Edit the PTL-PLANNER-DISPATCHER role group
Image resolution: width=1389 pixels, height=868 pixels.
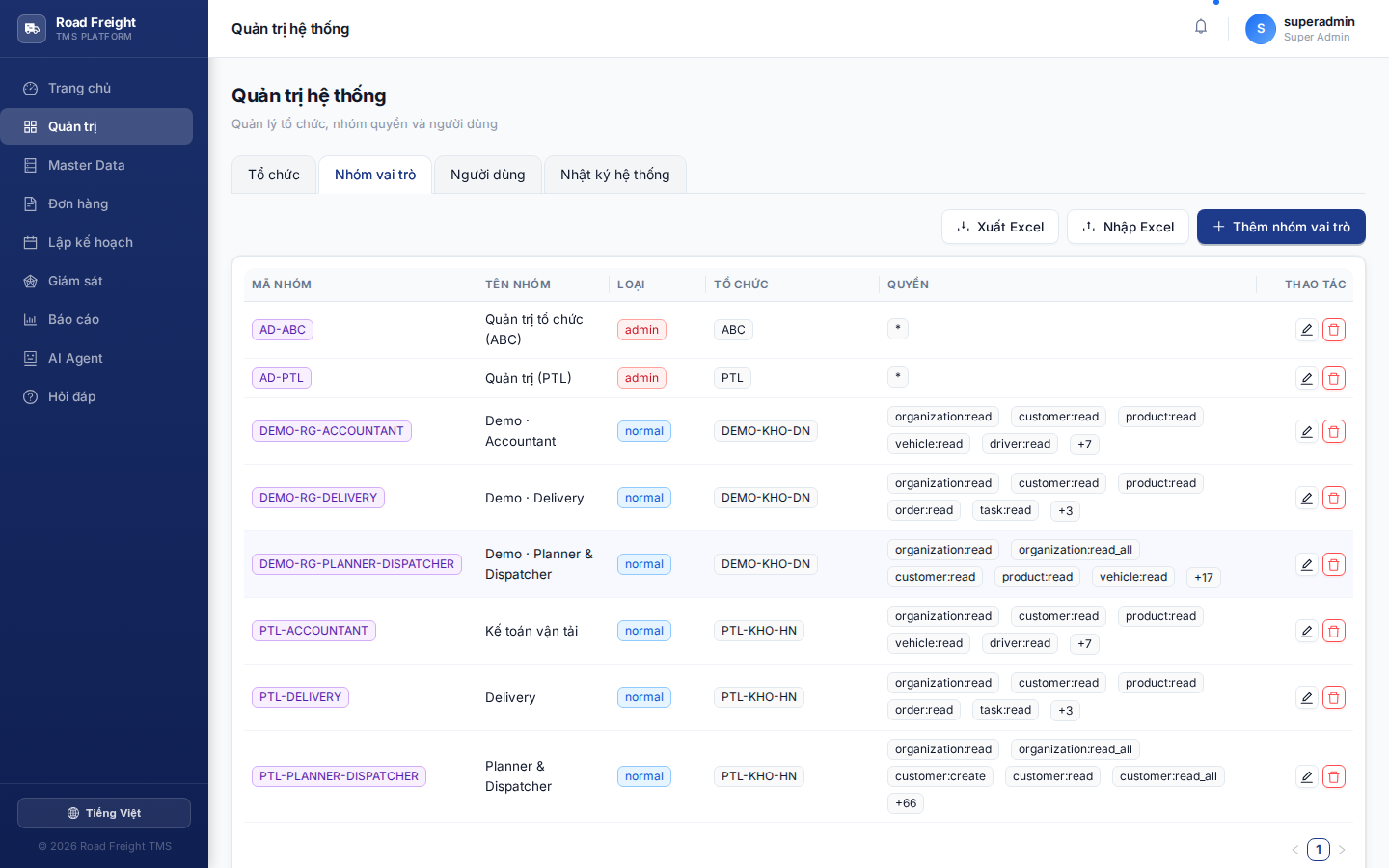[1307, 776]
